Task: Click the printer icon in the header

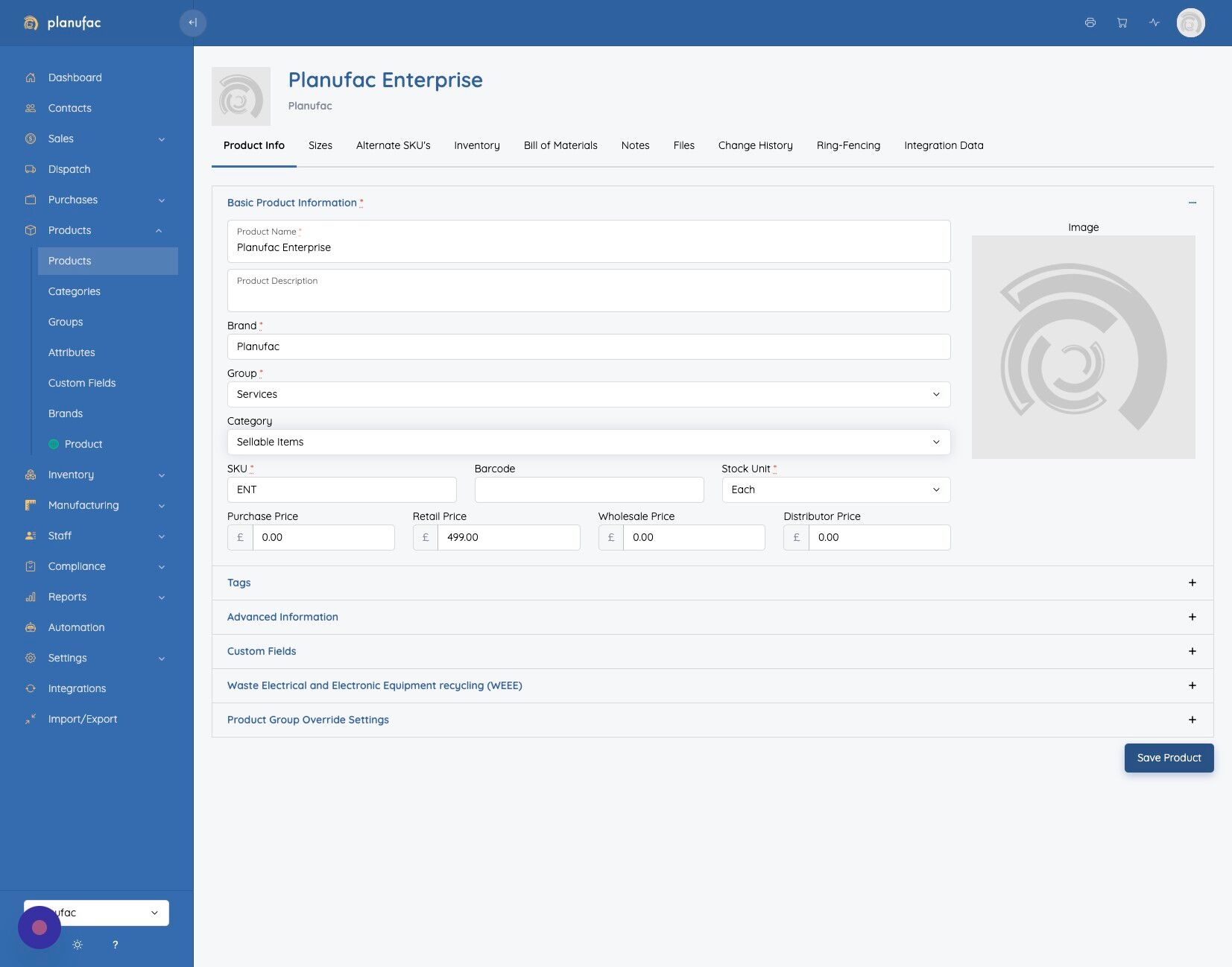Action: (1090, 22)
